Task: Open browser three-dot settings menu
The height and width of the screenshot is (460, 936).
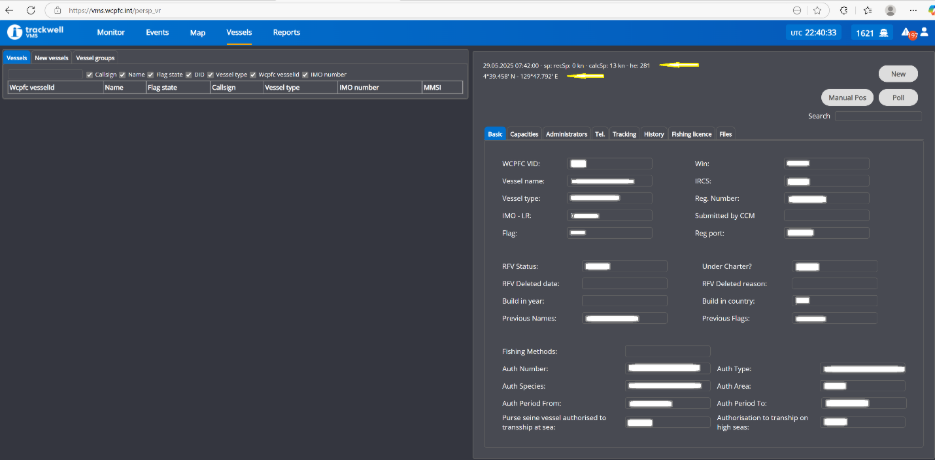Action: (x=911, y=10)
